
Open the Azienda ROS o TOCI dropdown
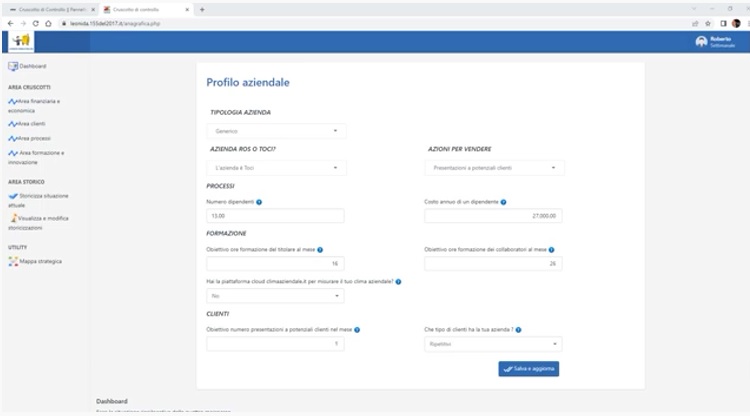coord(276,168)
